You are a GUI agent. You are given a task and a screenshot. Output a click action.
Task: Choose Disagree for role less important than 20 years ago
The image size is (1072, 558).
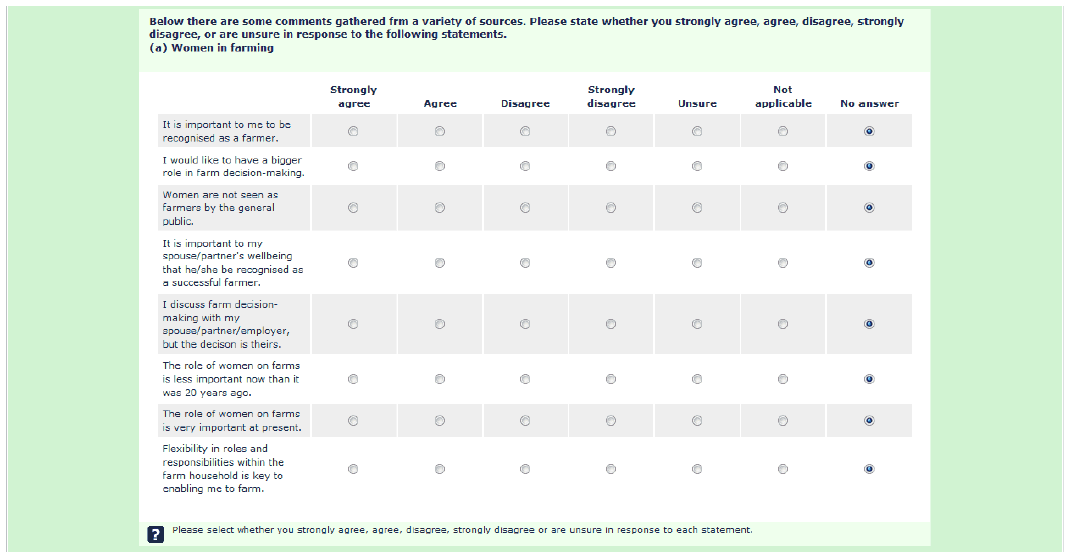pyautogui.click(x=525, y=379)
